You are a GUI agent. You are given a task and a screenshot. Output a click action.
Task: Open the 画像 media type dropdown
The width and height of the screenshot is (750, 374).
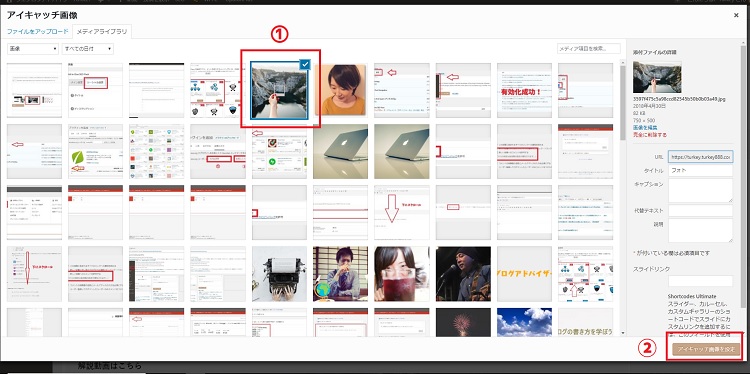33,49
